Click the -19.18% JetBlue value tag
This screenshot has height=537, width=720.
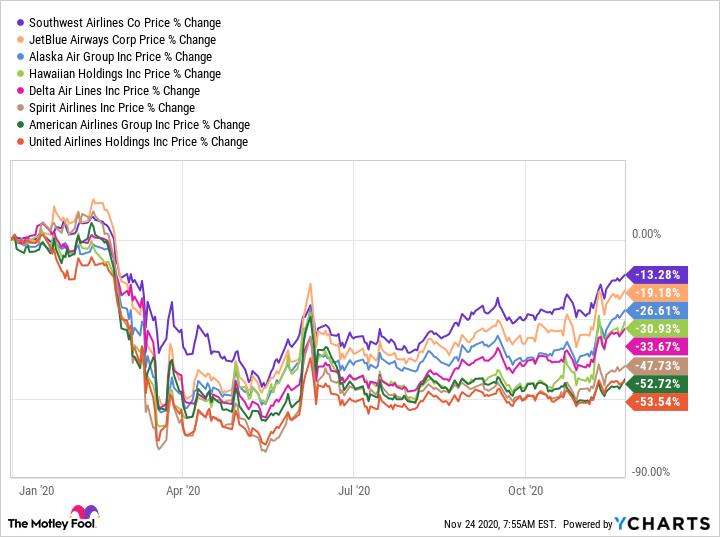tap(660, 292)
